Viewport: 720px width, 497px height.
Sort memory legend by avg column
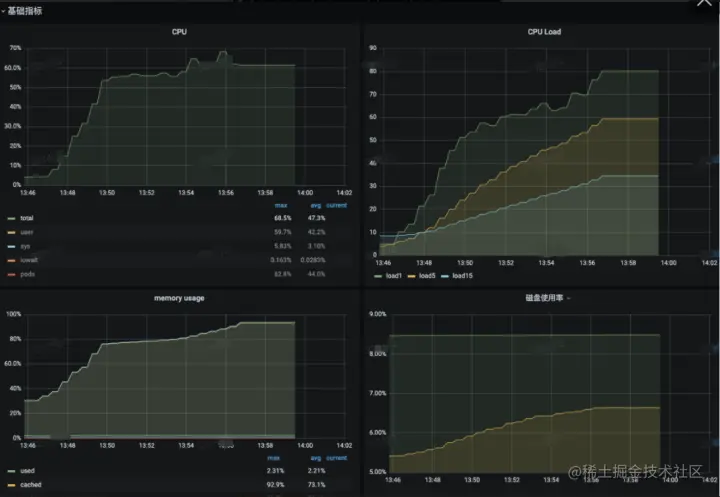coord(316,458)
